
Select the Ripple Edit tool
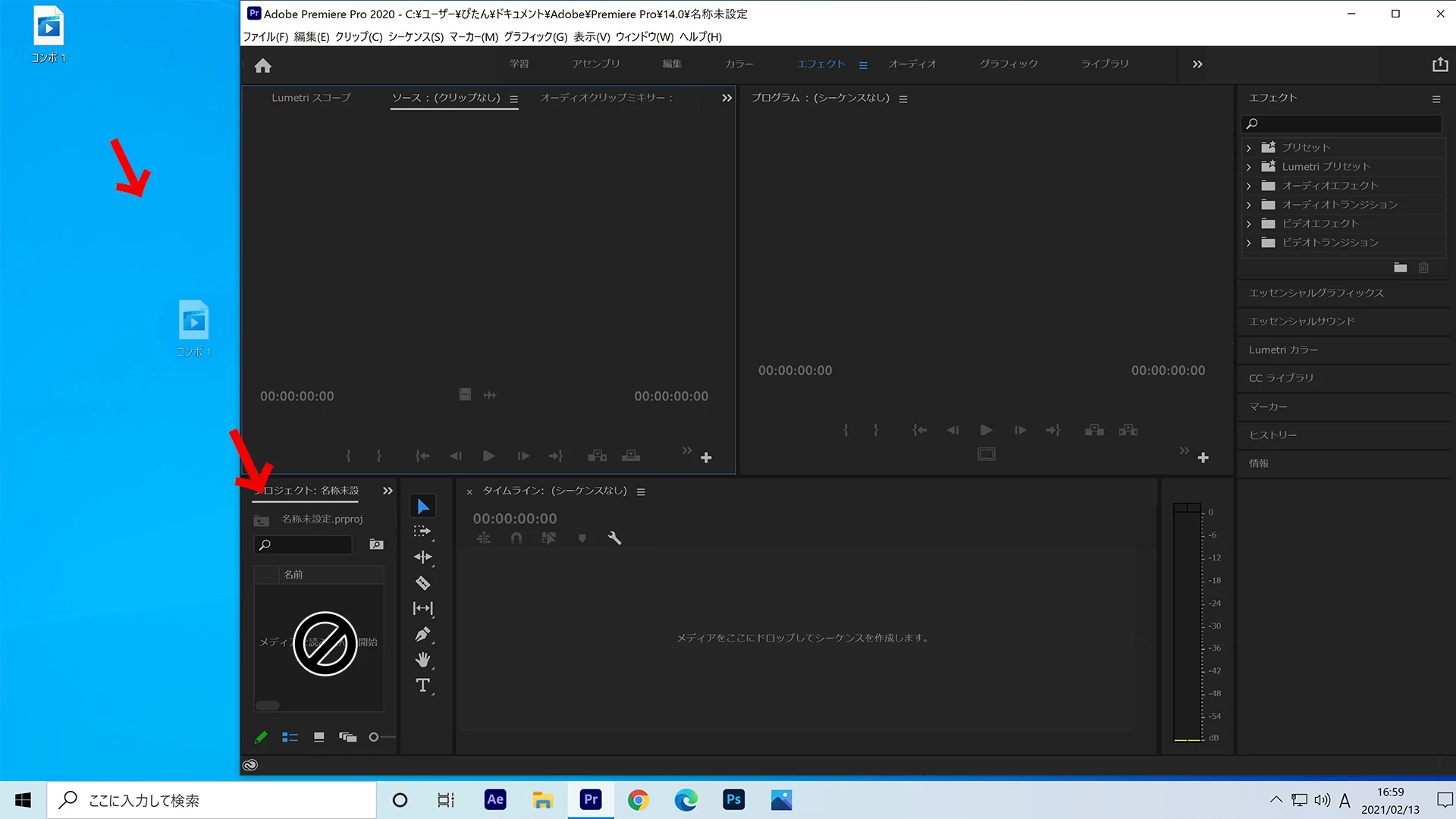point(422,557)
